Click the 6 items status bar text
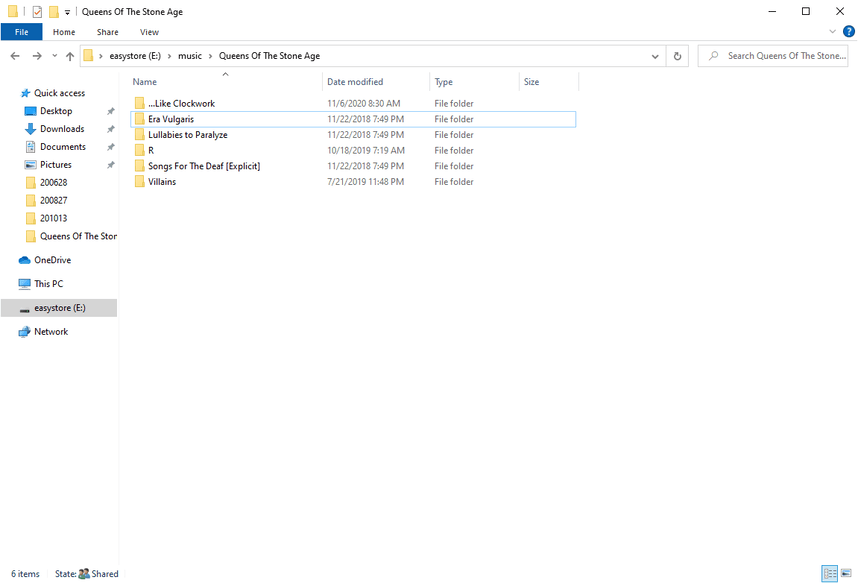Viewport: 858px width, 583px height. pos(25,574)
